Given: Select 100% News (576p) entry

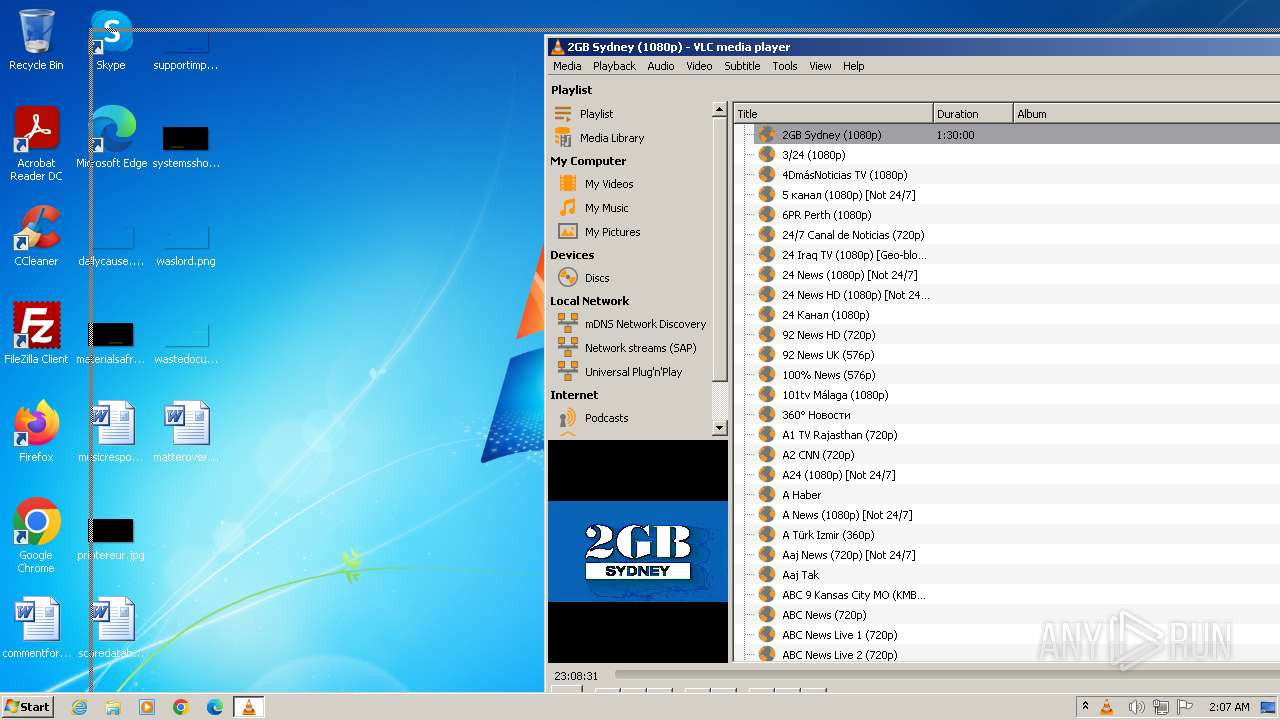Looking at the screenshot, I should pyautogui.click(x=1006, y=375).
